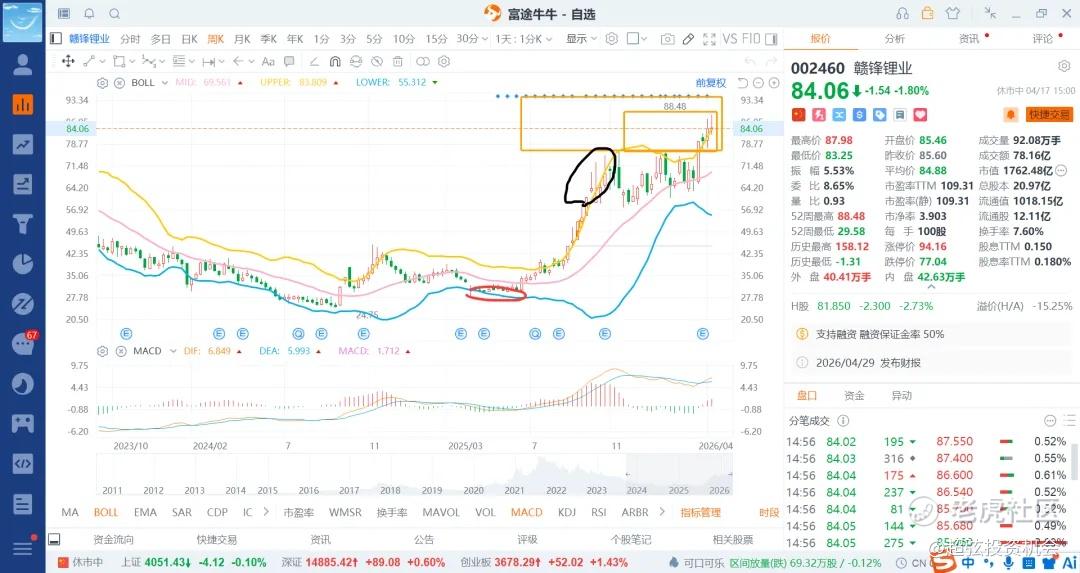Open 指标管理 indicator management link
Image resolution: width=1080 pixels, height=573 pixels.
[700, 512]
